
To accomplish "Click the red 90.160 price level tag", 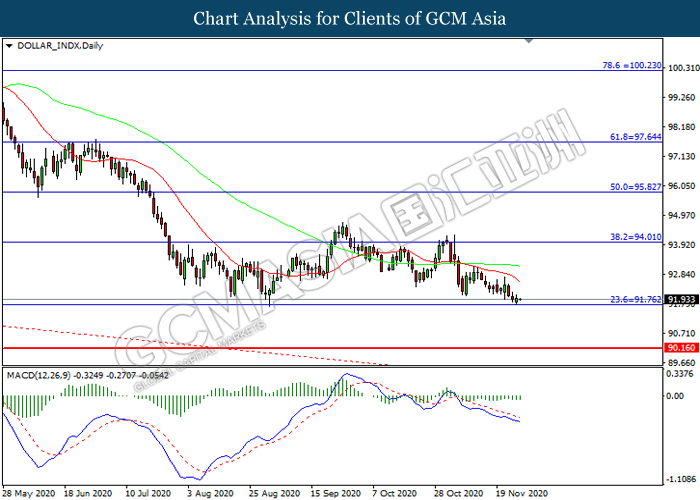I will coord(681,348).
